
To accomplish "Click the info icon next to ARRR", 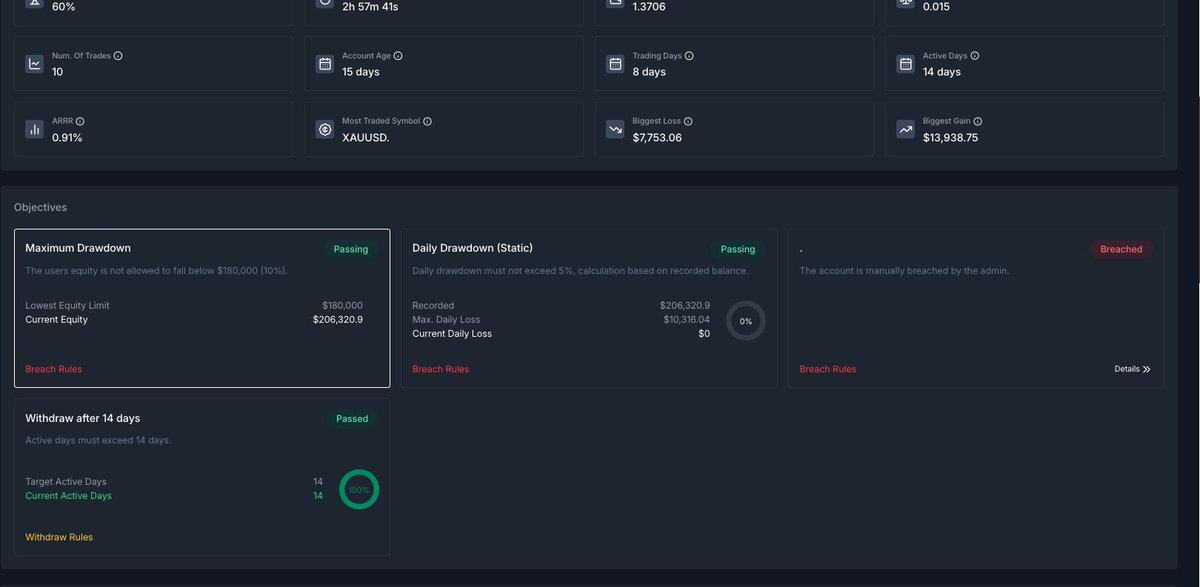I will coord(80,121).
